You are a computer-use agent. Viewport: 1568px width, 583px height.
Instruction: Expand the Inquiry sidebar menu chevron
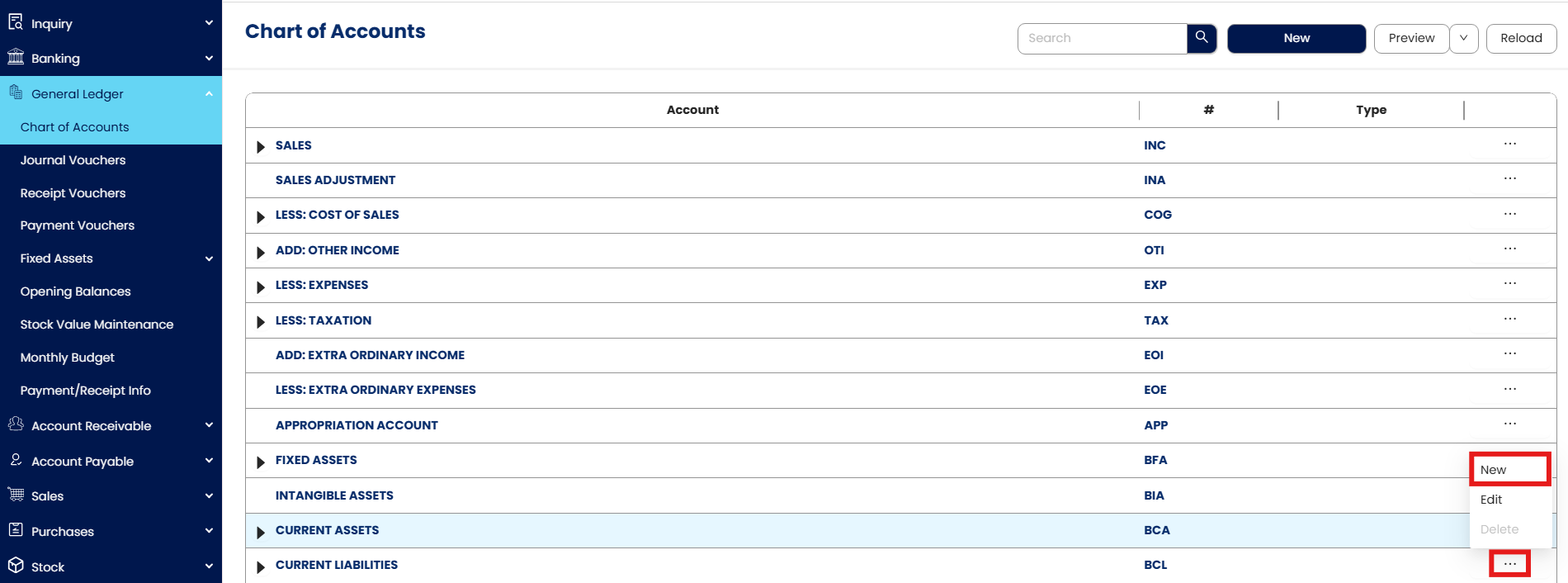tap(209, 23)
